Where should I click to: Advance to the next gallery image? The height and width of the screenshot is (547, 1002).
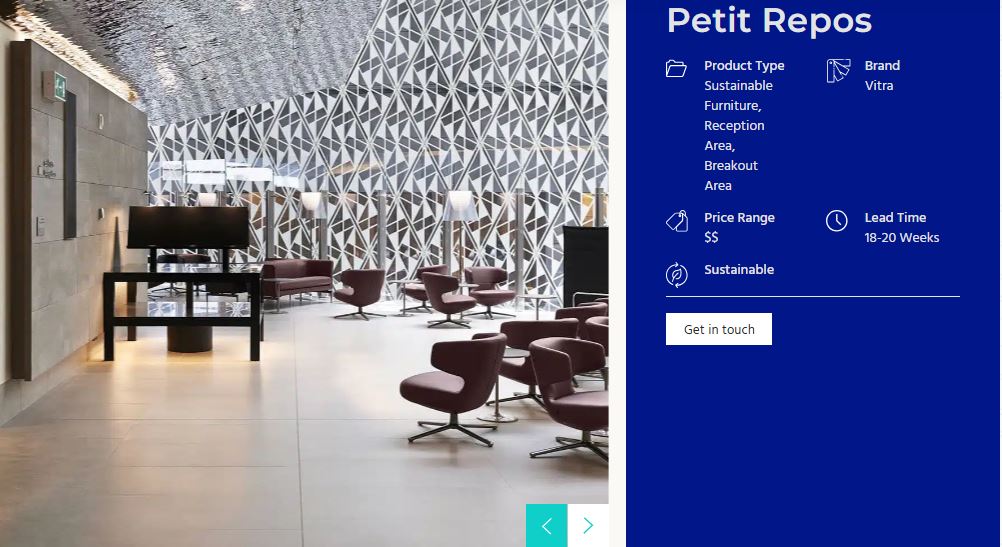(x=588, y=525)
